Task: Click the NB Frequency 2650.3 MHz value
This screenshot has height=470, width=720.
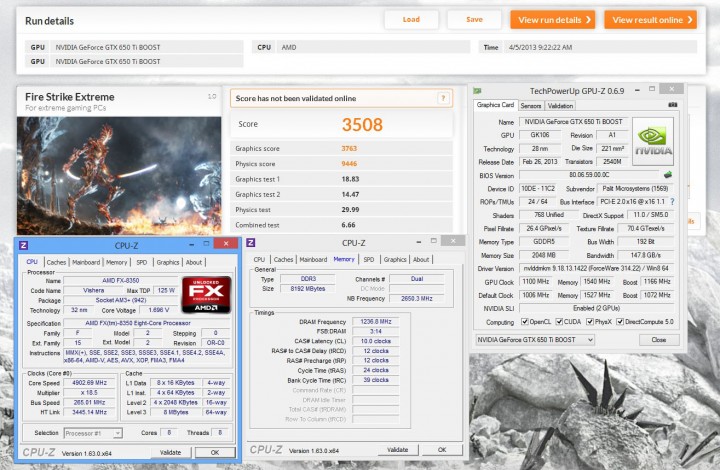Action: [x=417, y=298]
